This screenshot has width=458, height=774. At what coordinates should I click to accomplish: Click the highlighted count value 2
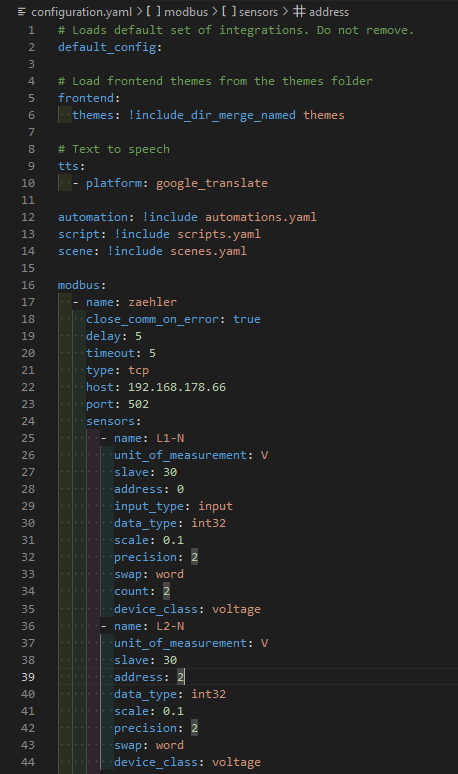tap(166, 591)
